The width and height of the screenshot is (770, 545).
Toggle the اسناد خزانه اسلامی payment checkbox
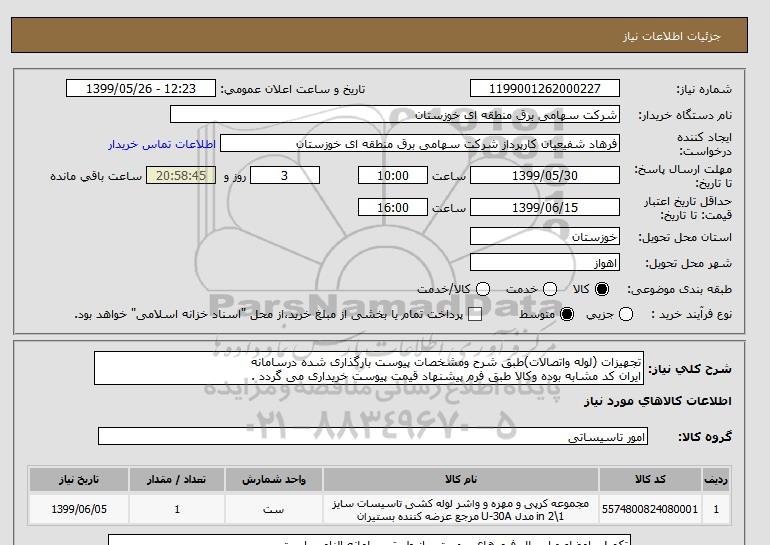pyautogui.click(x=475, y=315)
